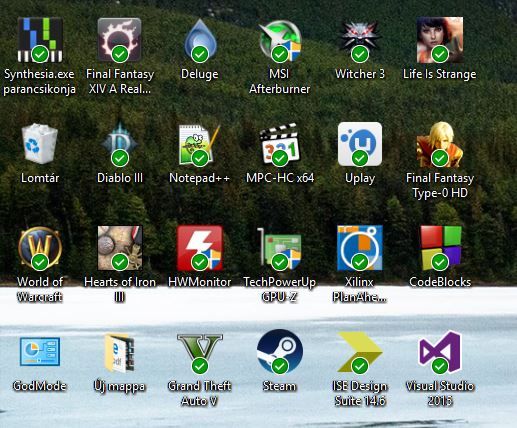Image resolution: width=517 pixels, height=428 pixels.
Task: Click the "CodeBlocks" text label
Action: pyautogui.click(x=440, y=282)
